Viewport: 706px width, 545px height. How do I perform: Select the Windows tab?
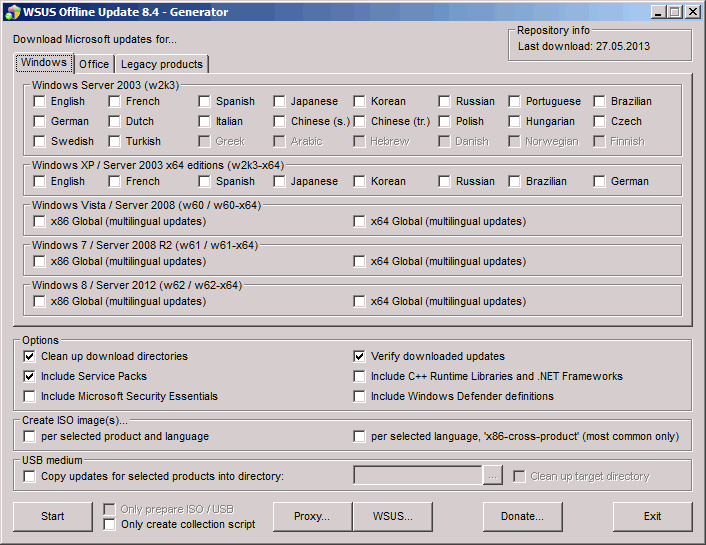point(44,63)
